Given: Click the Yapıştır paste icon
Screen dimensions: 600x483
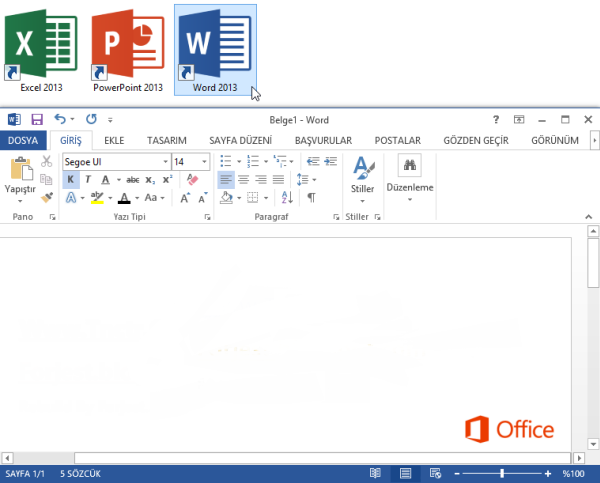Looking at the screenshot, I should click(20, 168).
